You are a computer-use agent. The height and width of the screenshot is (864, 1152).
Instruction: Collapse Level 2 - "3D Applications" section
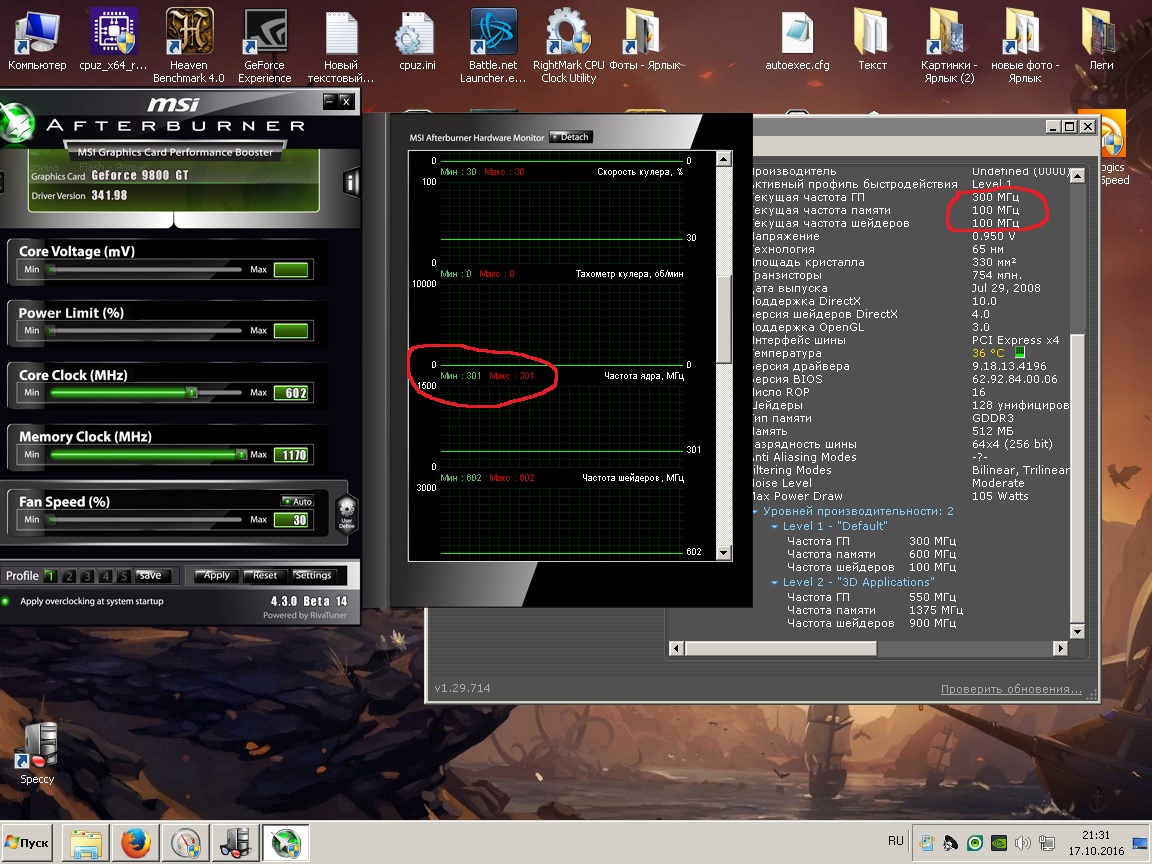(774, 582)
